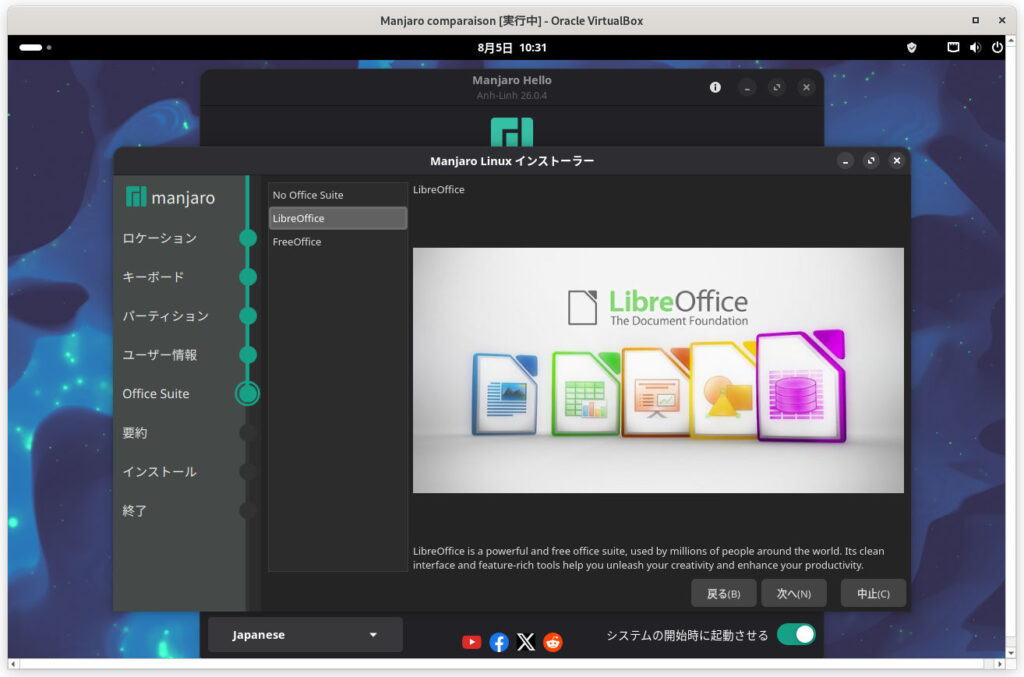Image resolution: width=1024 pixels, height=677 pixels.
Task: Open the Reddit link icon
Action: [x=552, y=642]
